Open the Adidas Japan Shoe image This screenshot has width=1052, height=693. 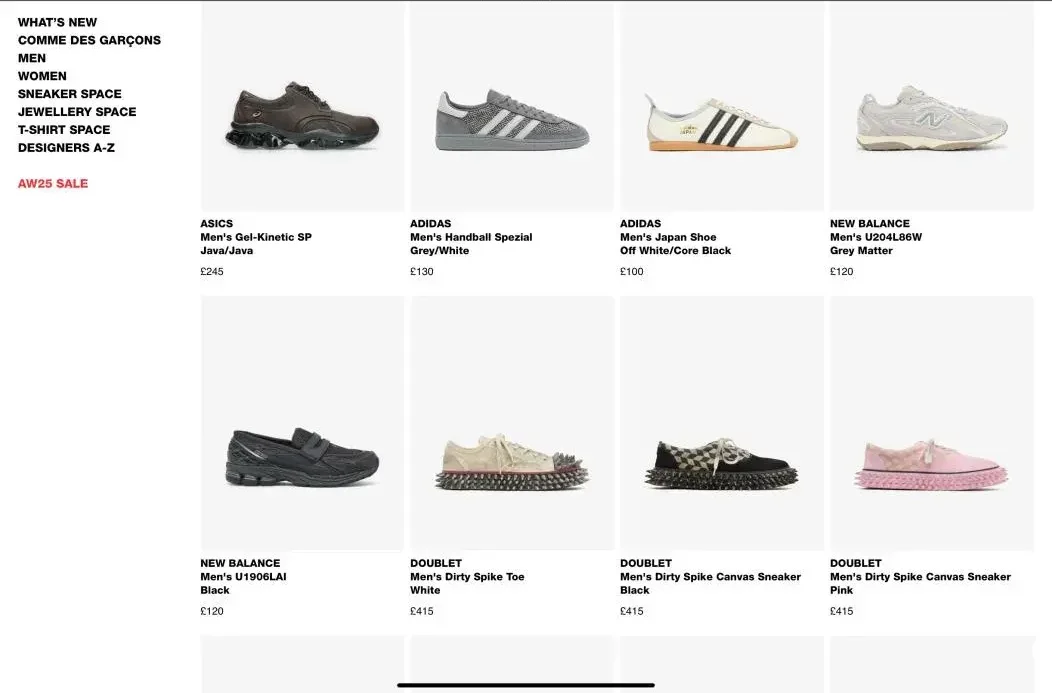721,122
